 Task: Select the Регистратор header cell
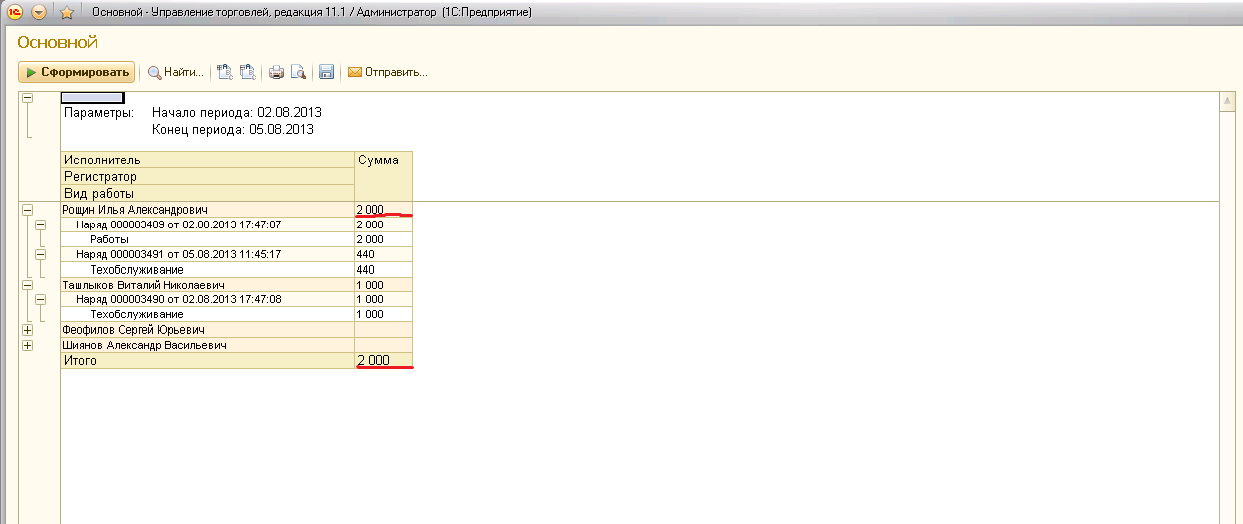tap(208, 176)
